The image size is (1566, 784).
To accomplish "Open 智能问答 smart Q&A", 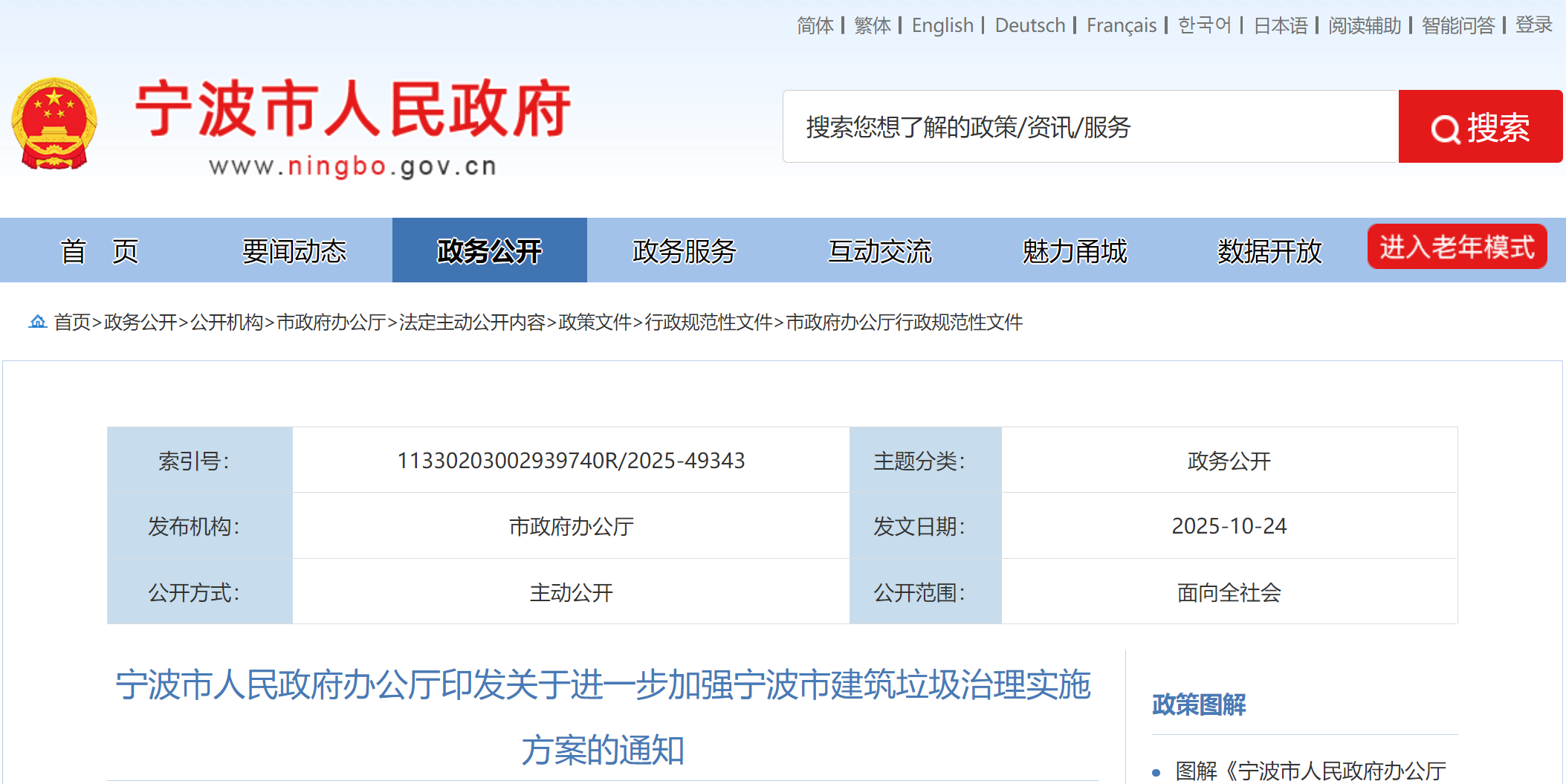I will pos(1457,25).
